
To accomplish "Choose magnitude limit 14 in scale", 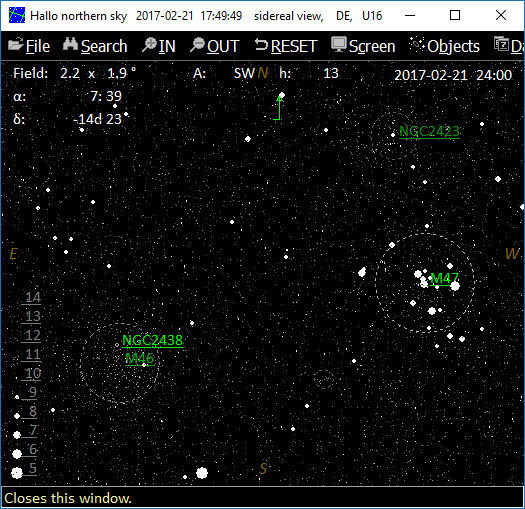I will (33, 297).
